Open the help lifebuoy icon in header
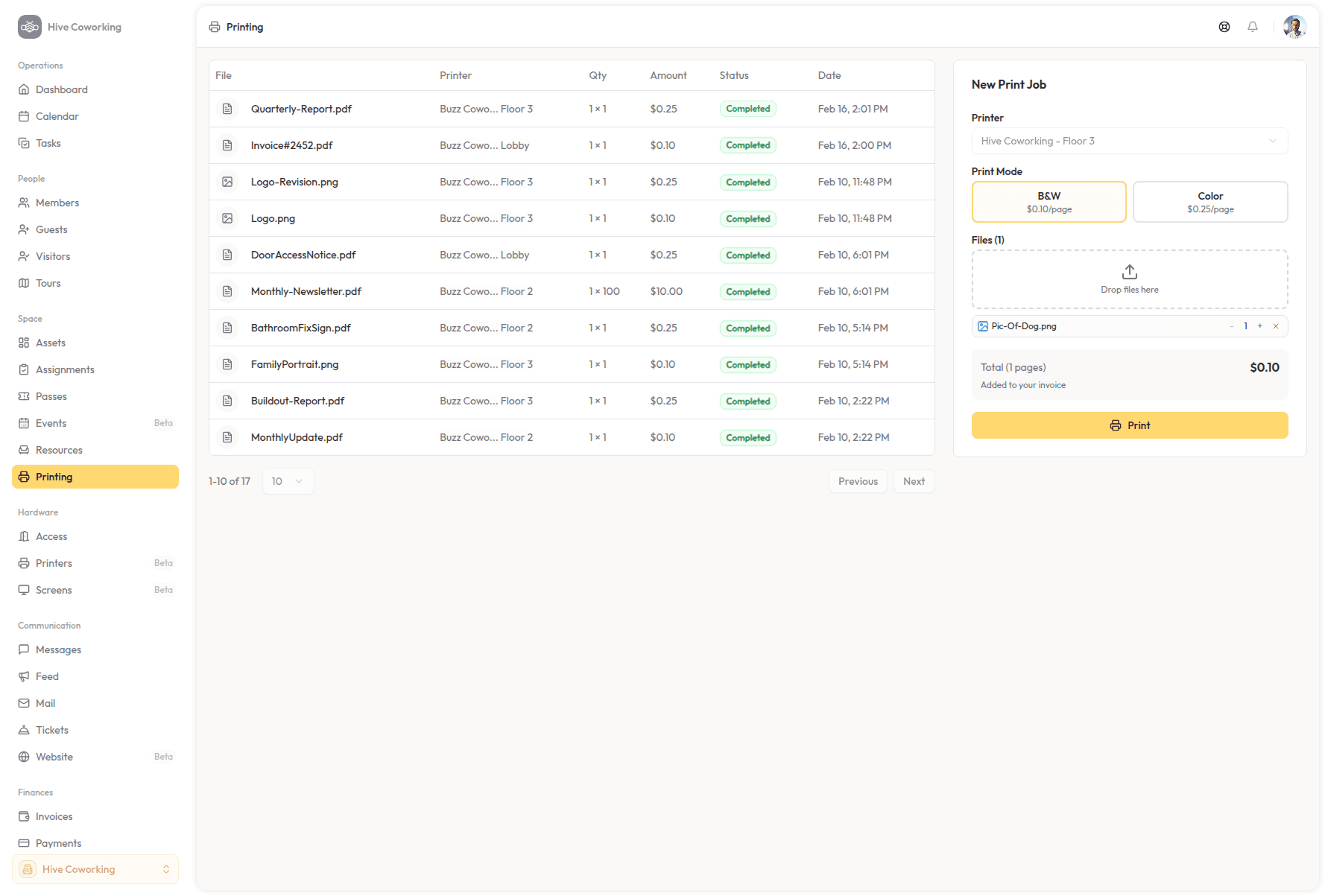 tap(1224, 27)
